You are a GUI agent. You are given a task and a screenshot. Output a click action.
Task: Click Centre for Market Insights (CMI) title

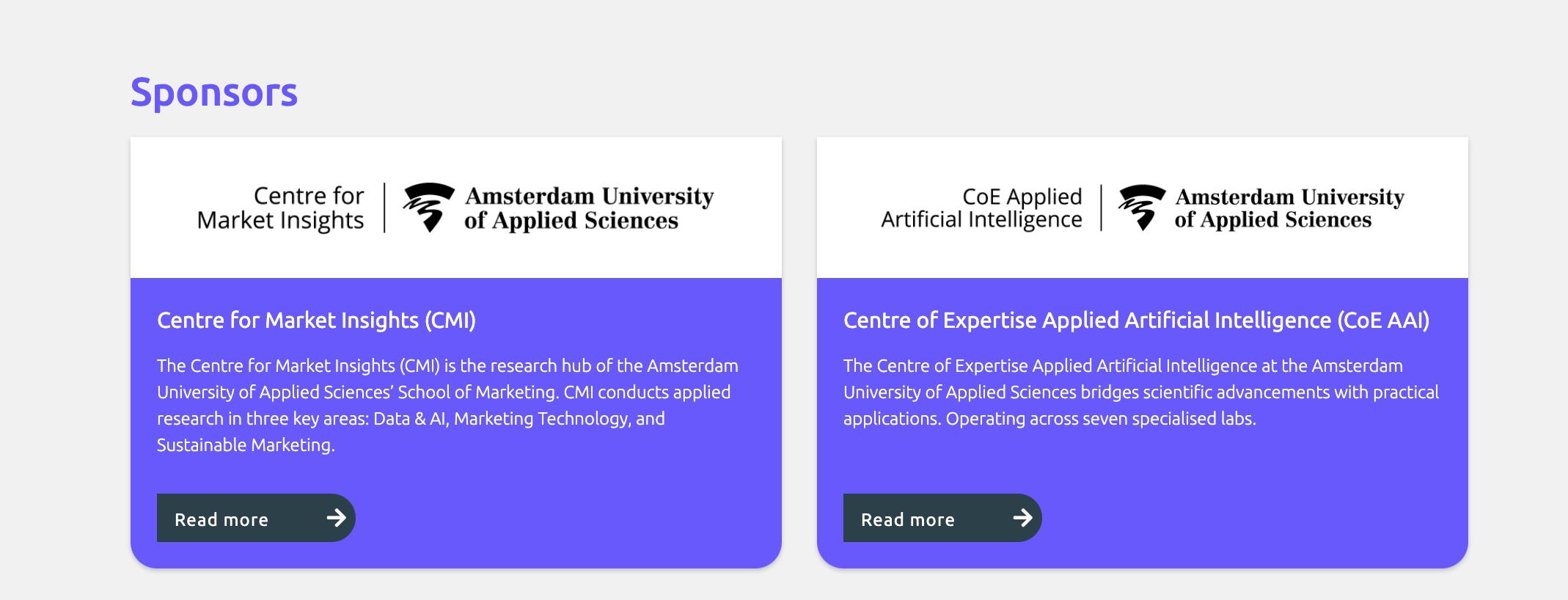pyautogui.click(x=316, y=321)
